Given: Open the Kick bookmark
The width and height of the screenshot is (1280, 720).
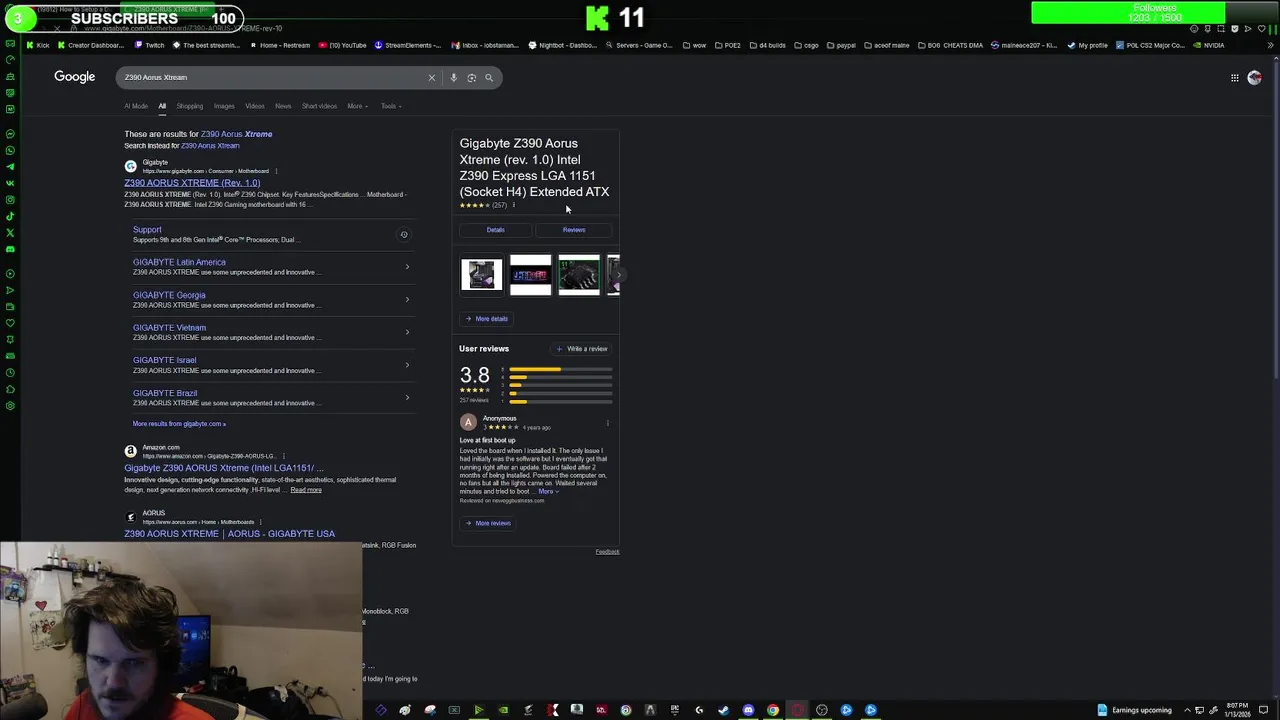Looking at the screenshot, I should (x=38, y=45).
